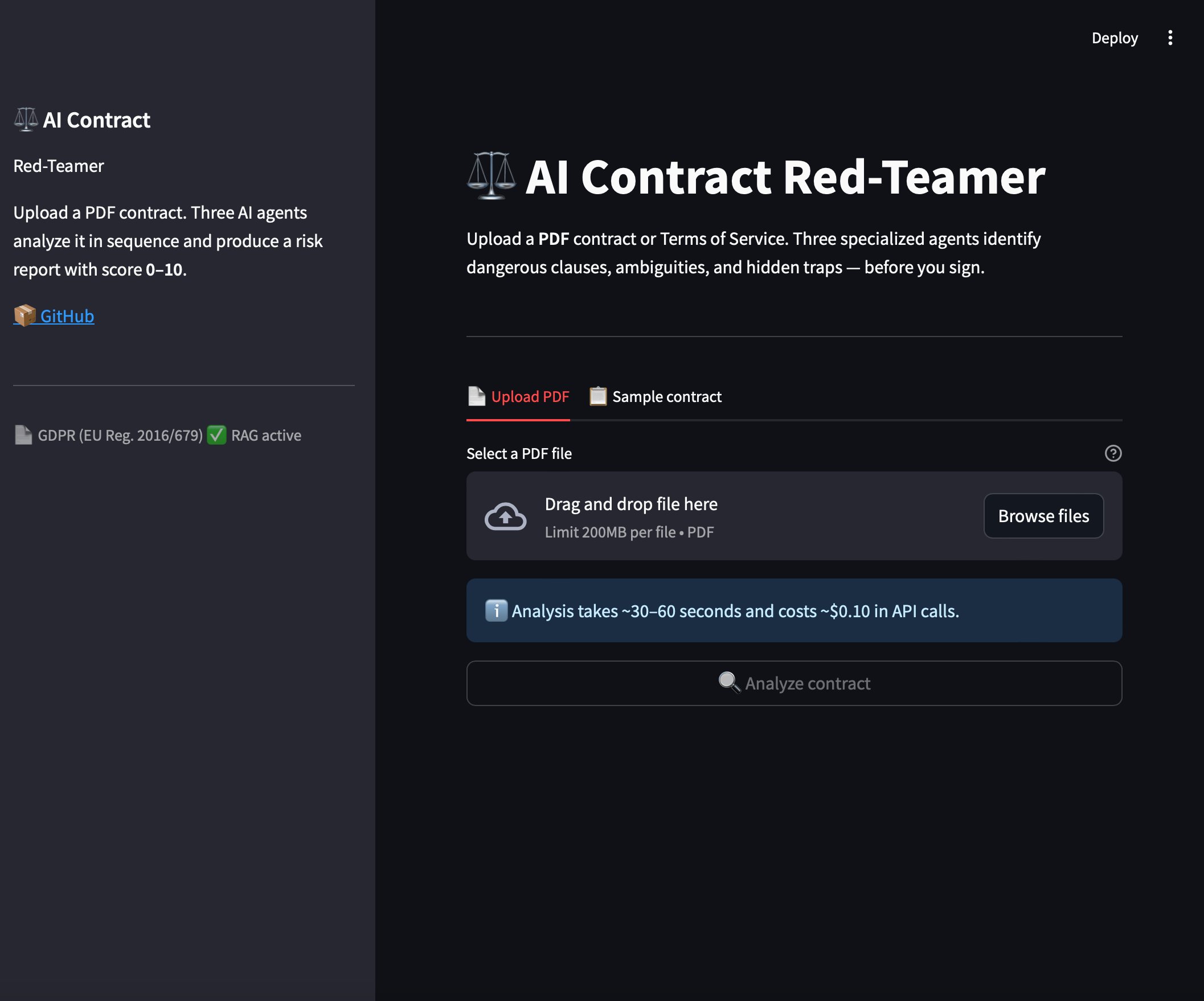
Task: Click the magnifier icon on Analyze contract
Action: 729,682
